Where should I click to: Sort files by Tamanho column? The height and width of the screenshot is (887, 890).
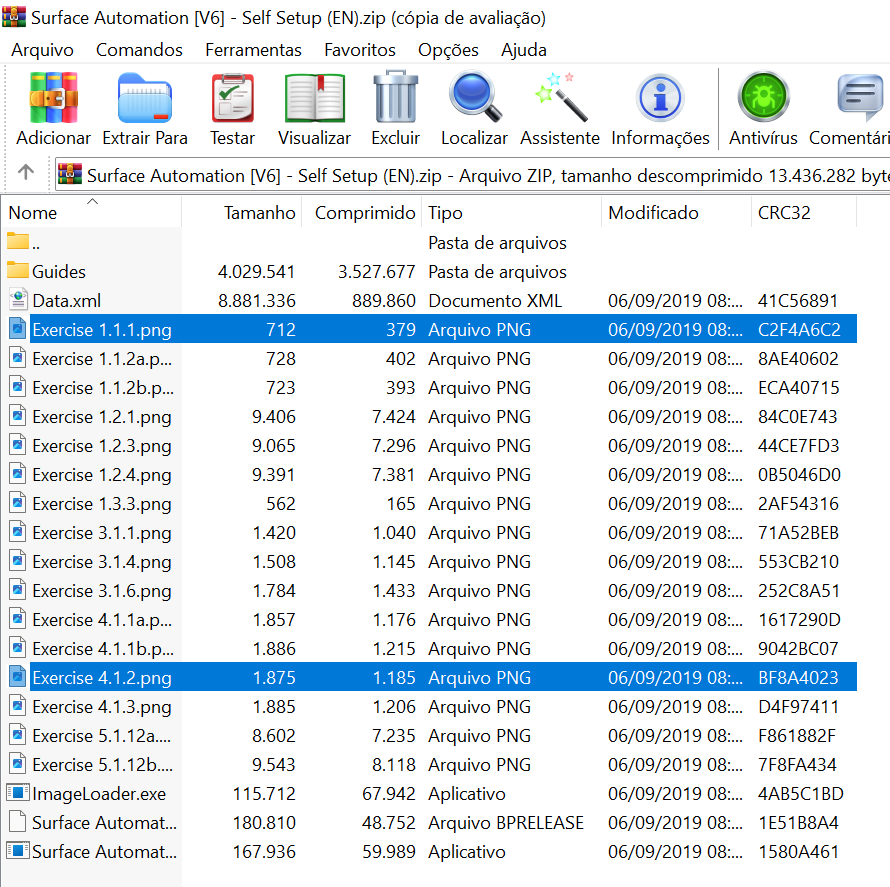tap(259, 213)
